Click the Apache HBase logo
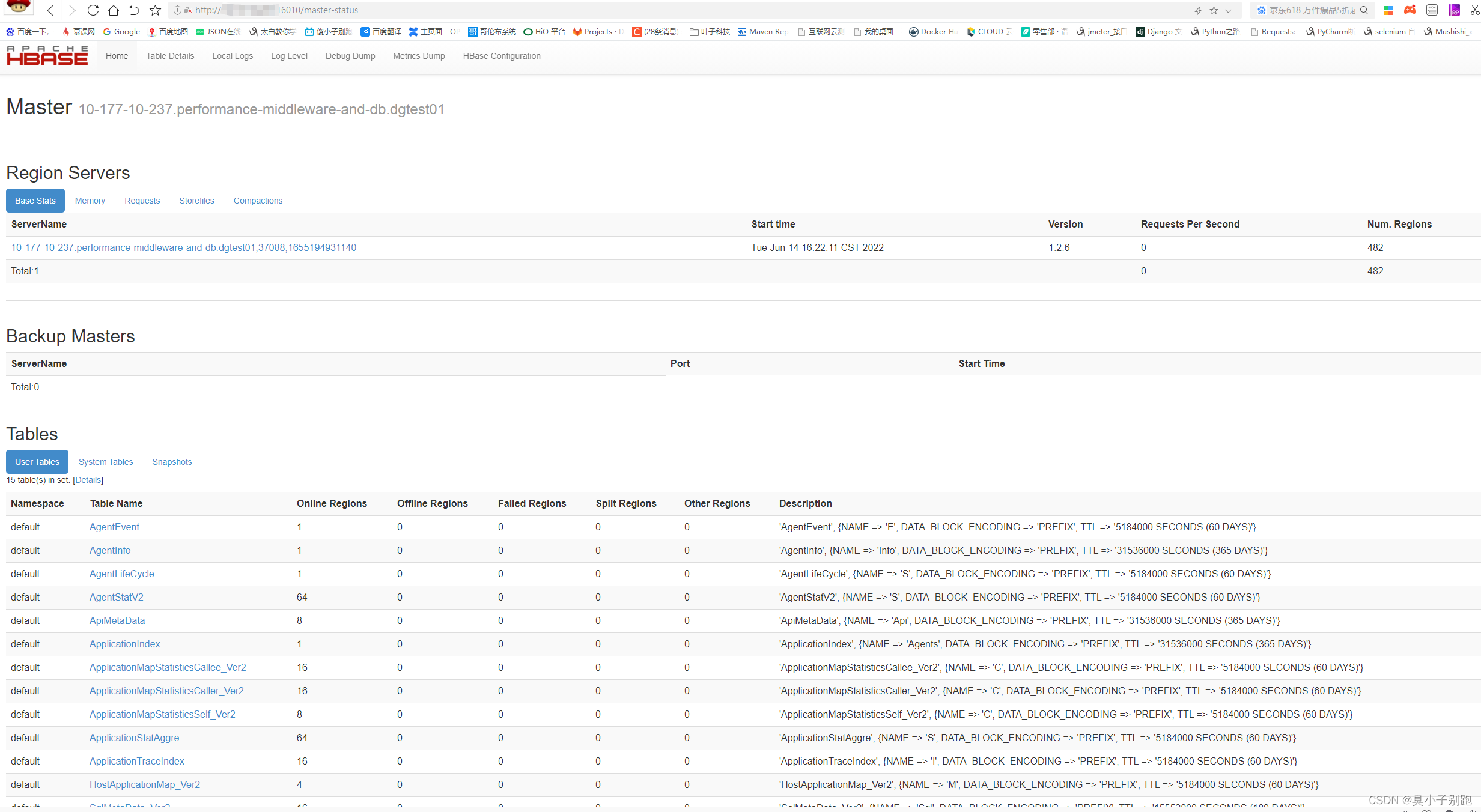Viewport: 1481px width, 812px height. (x=47, y=56)
